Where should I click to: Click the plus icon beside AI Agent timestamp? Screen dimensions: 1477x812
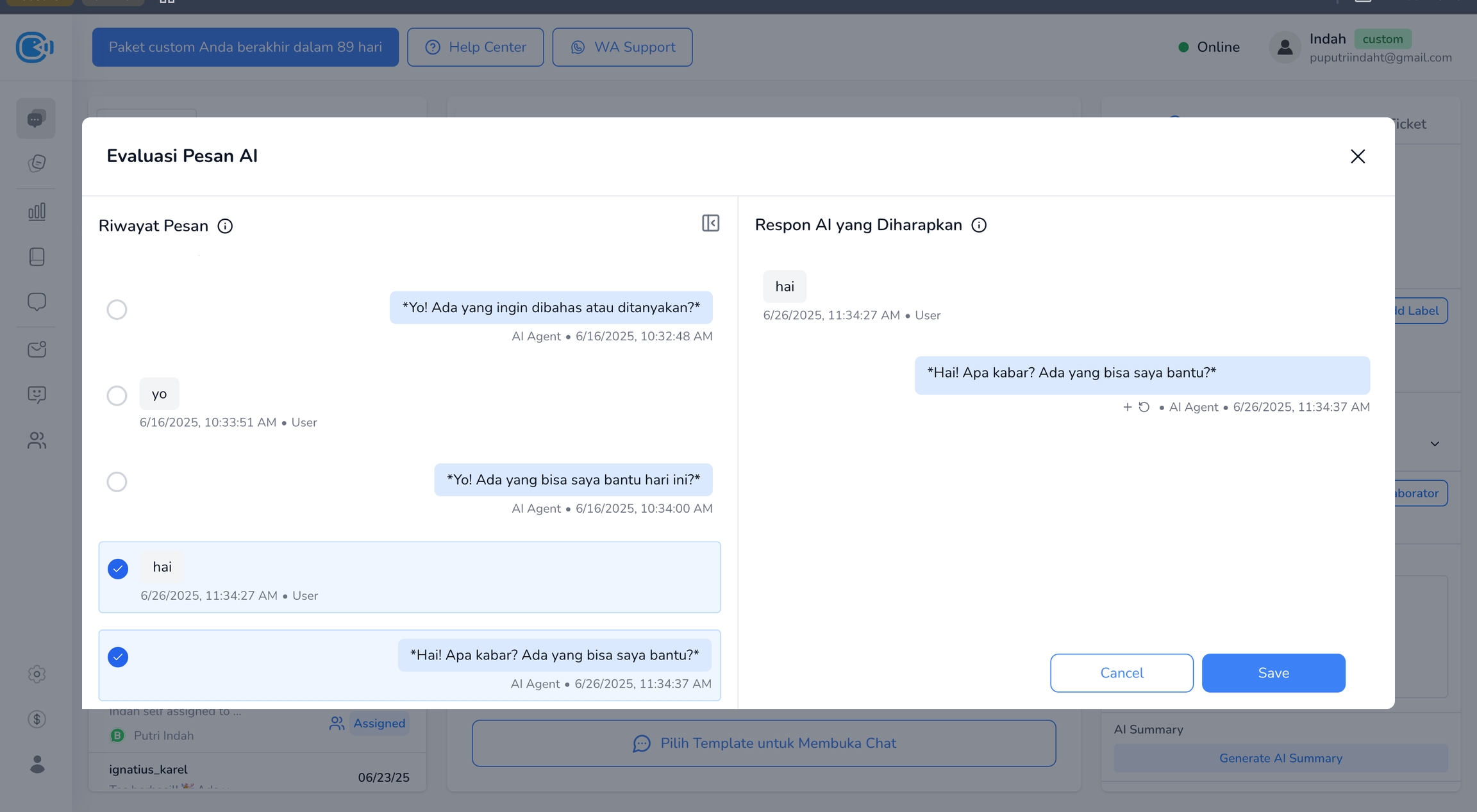coord(1127,407)
